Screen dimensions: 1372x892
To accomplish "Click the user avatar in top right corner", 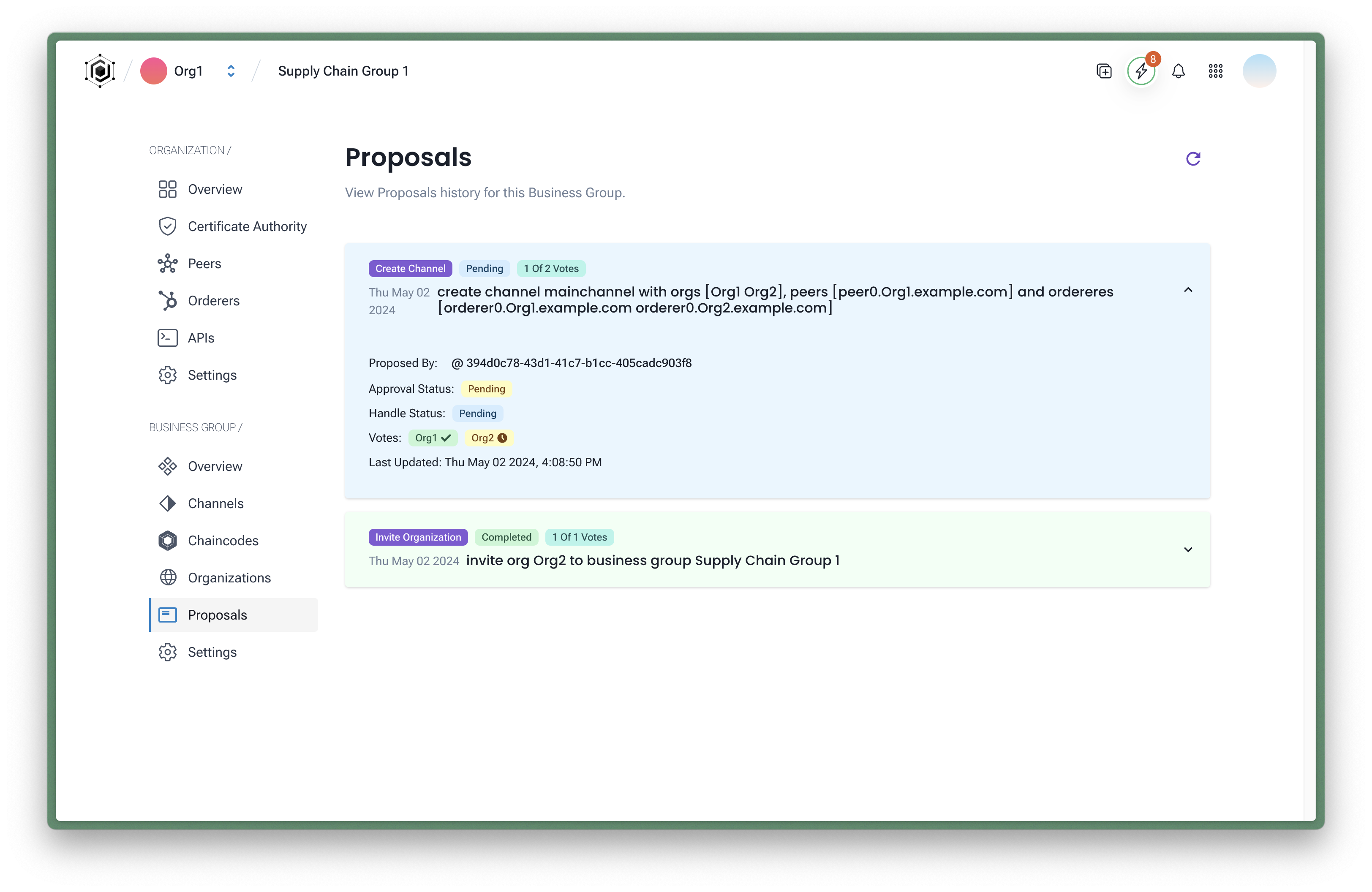I will click(x=1259, y=71).
